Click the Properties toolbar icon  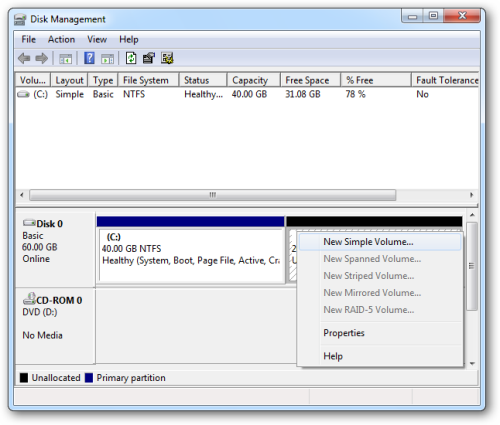tap(149, 58)
